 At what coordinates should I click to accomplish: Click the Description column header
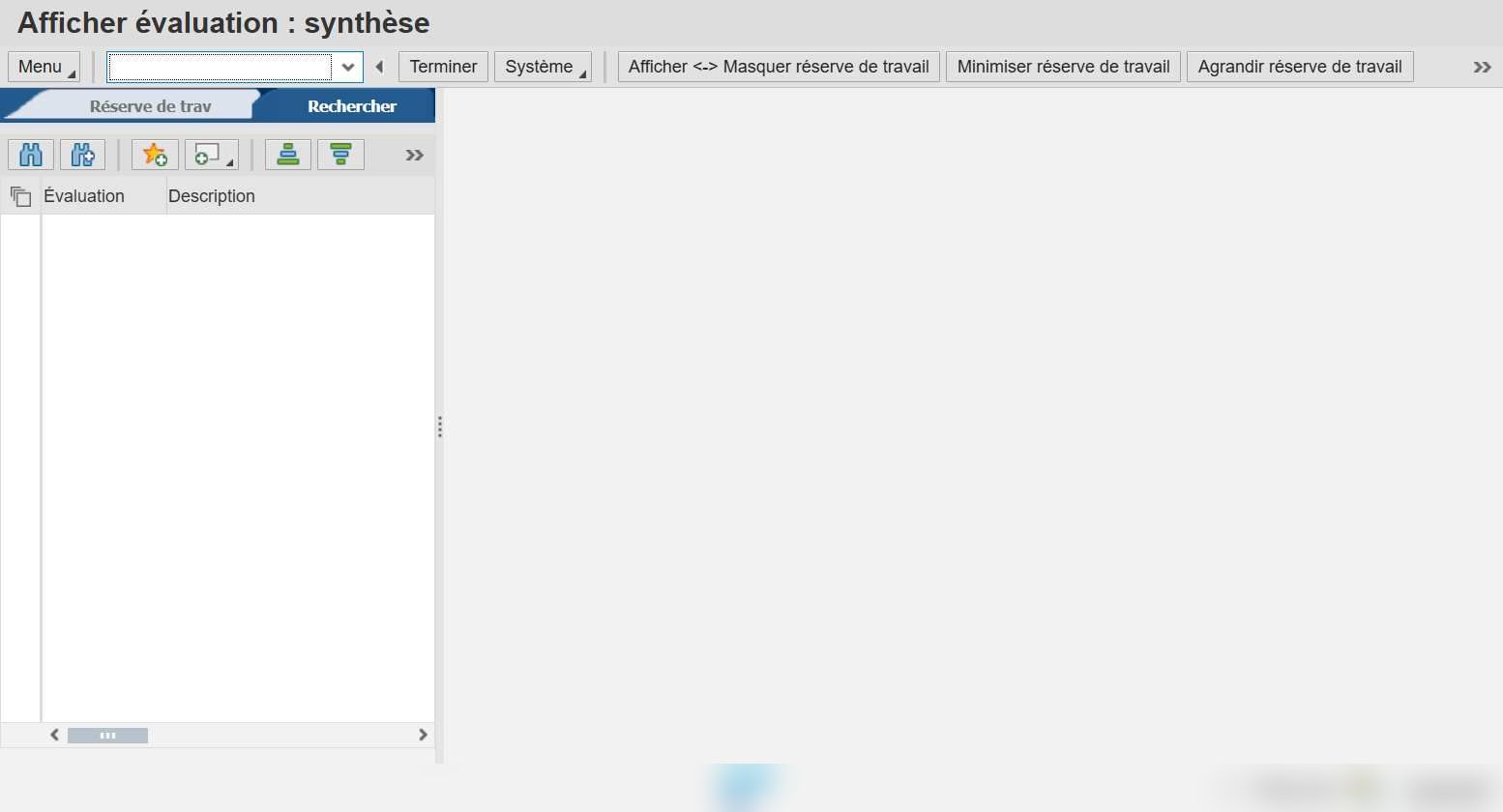tap(301, 196)
